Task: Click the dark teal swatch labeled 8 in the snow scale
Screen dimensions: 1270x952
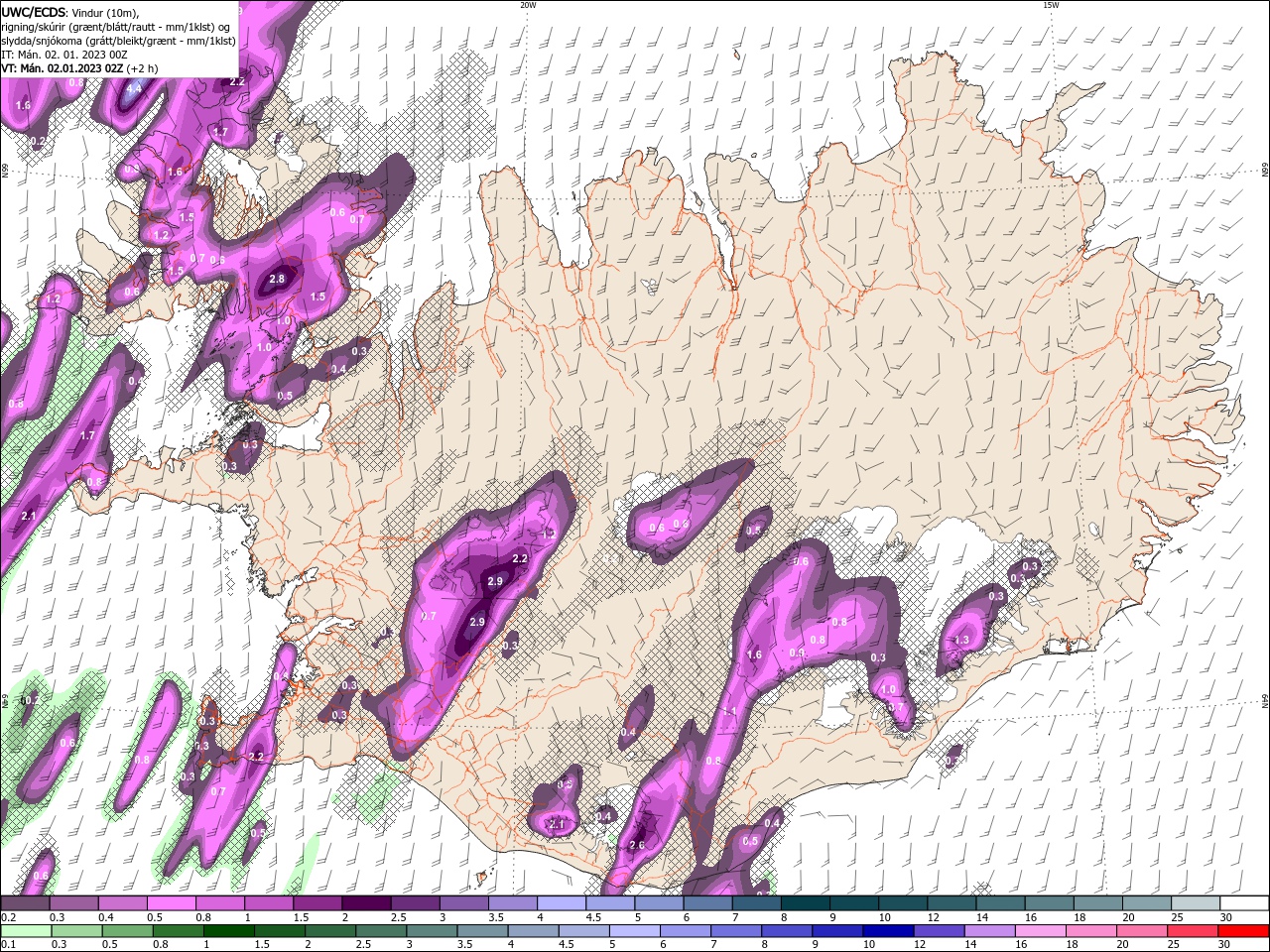Action: pyautogui.click(x=805, y=903)
